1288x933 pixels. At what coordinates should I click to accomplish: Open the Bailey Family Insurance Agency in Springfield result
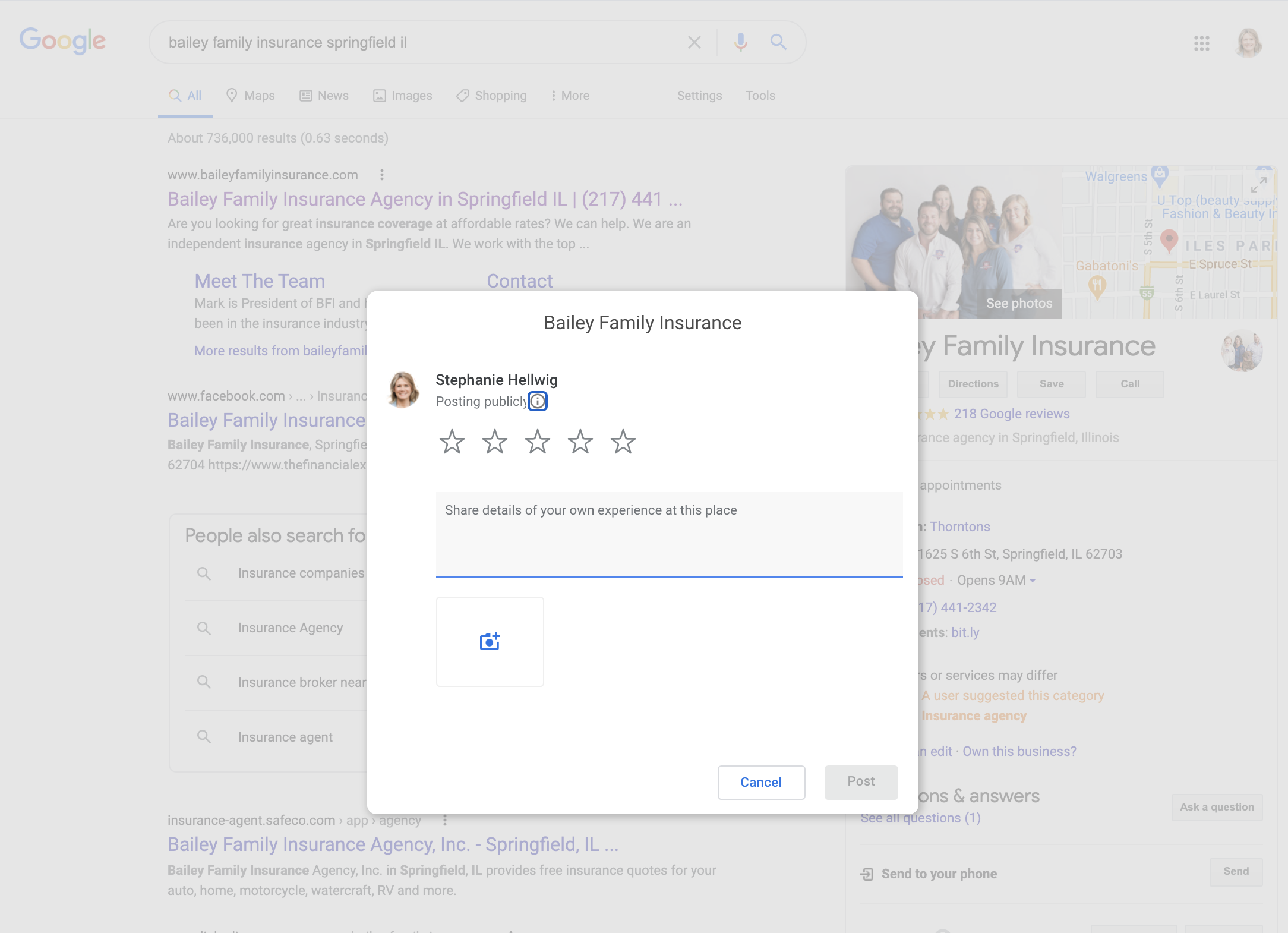coord(425,199)
